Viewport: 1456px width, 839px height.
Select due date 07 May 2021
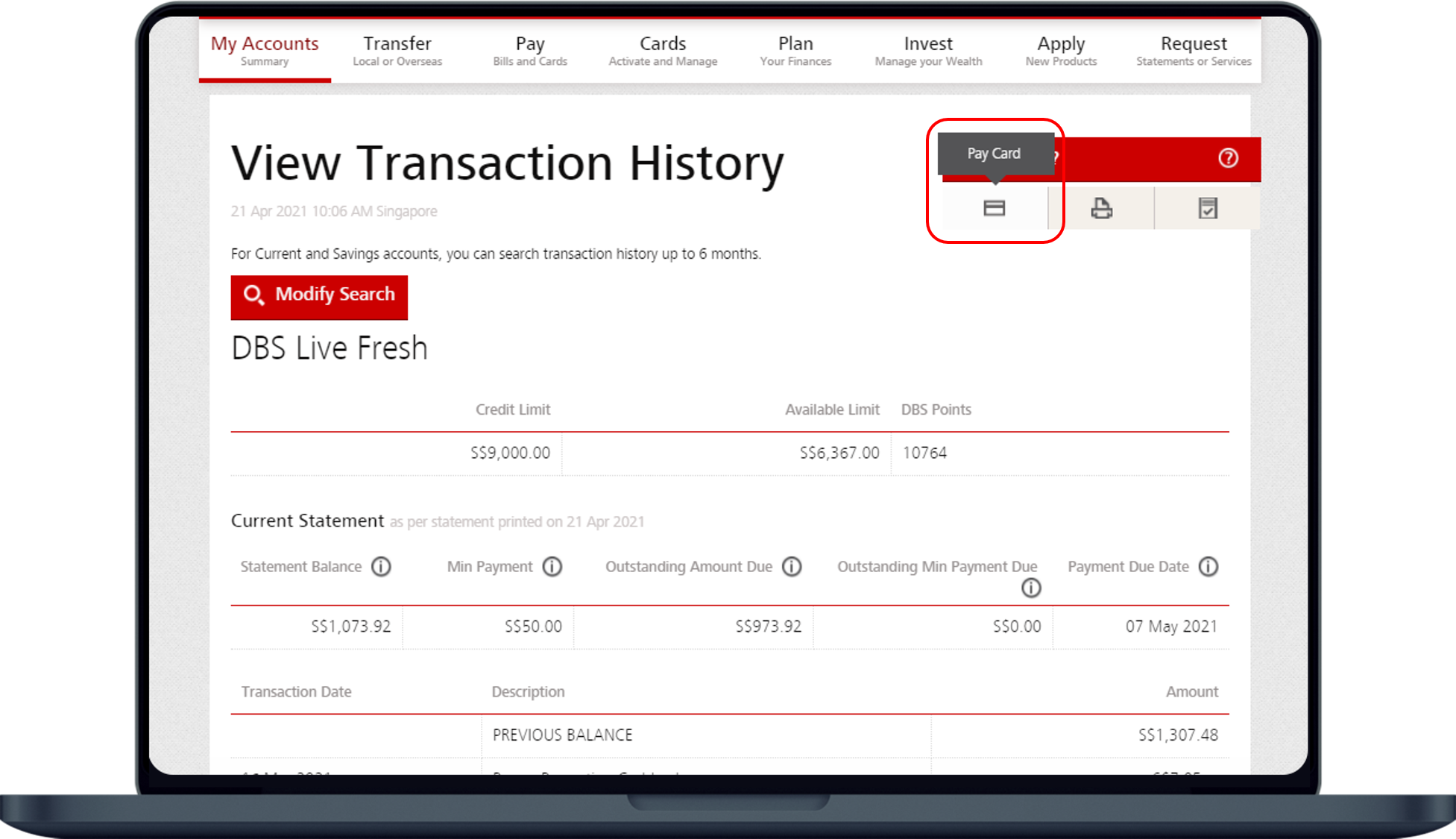(1171, 626)
